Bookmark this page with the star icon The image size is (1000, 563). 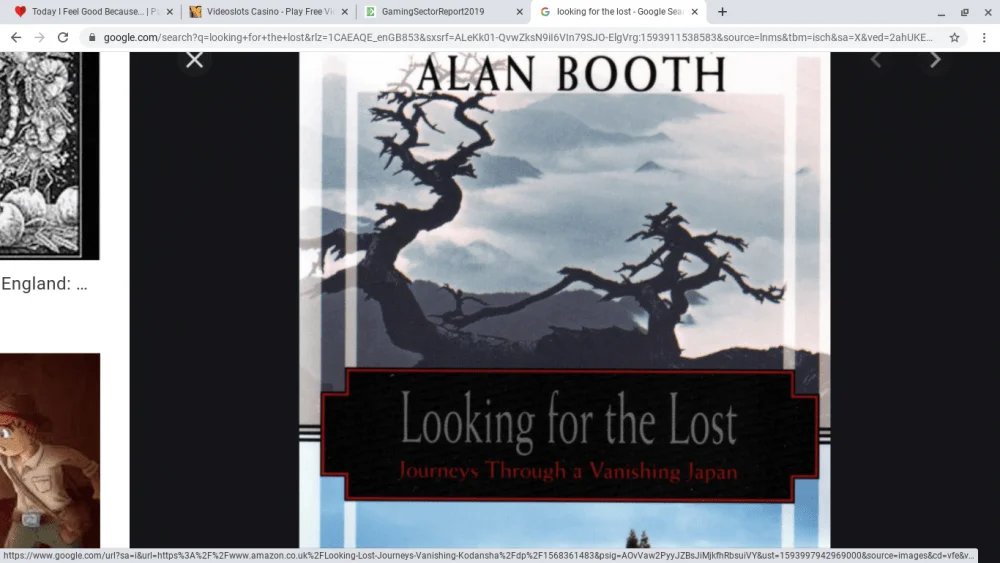[954, 38]
